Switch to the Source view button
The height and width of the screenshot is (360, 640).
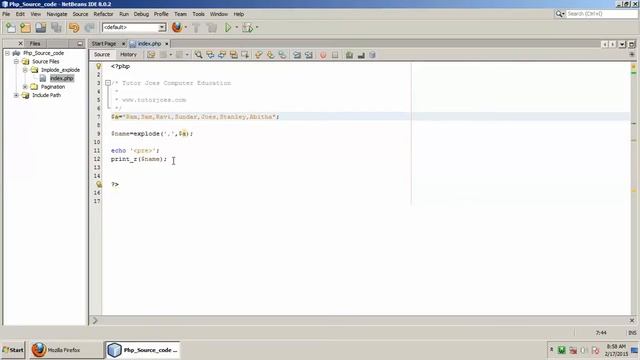102,54
